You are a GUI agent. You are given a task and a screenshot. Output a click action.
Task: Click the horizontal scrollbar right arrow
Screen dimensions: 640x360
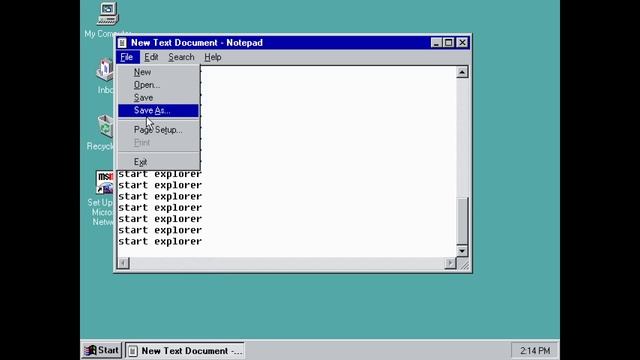450,263
